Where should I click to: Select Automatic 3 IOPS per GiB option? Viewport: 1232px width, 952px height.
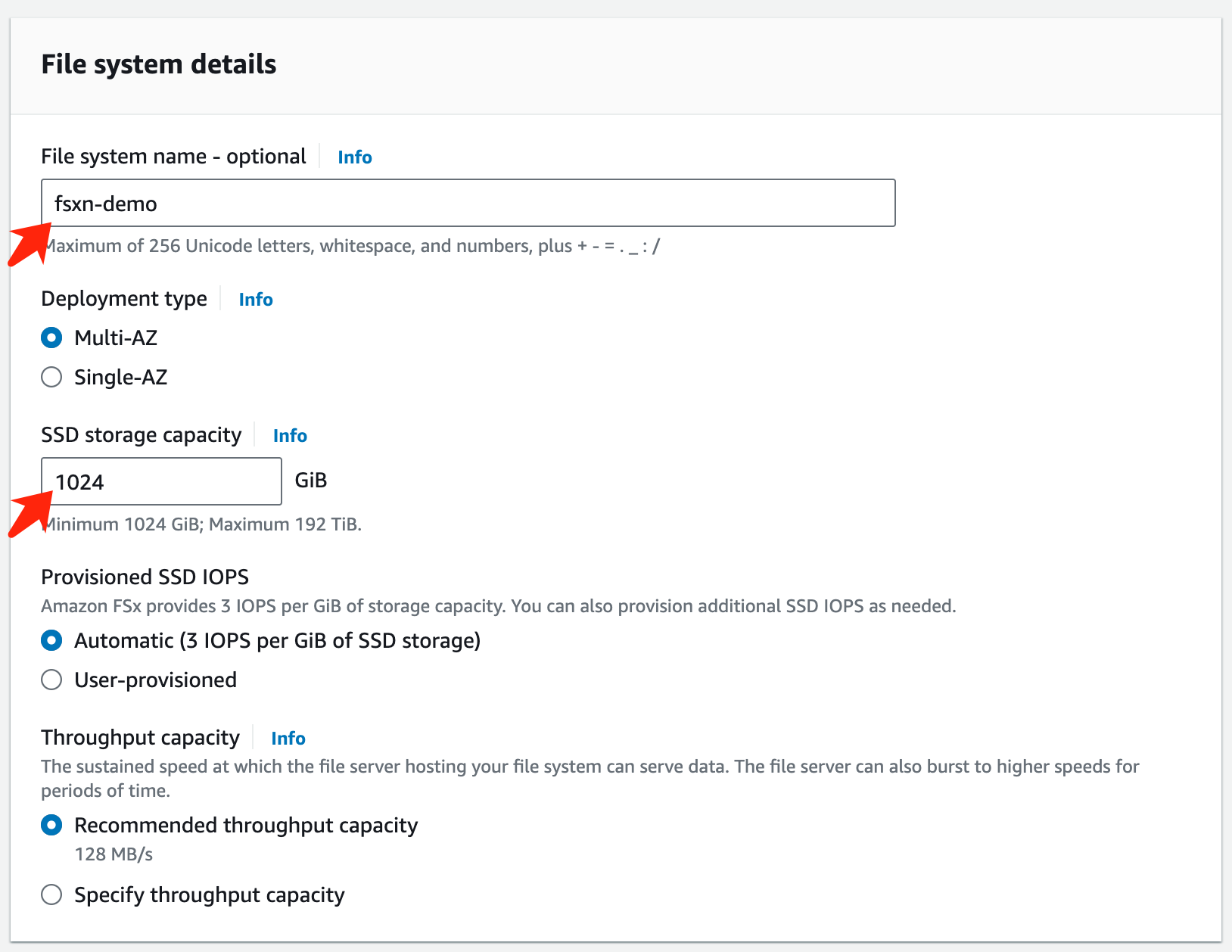tap(51, 641)
